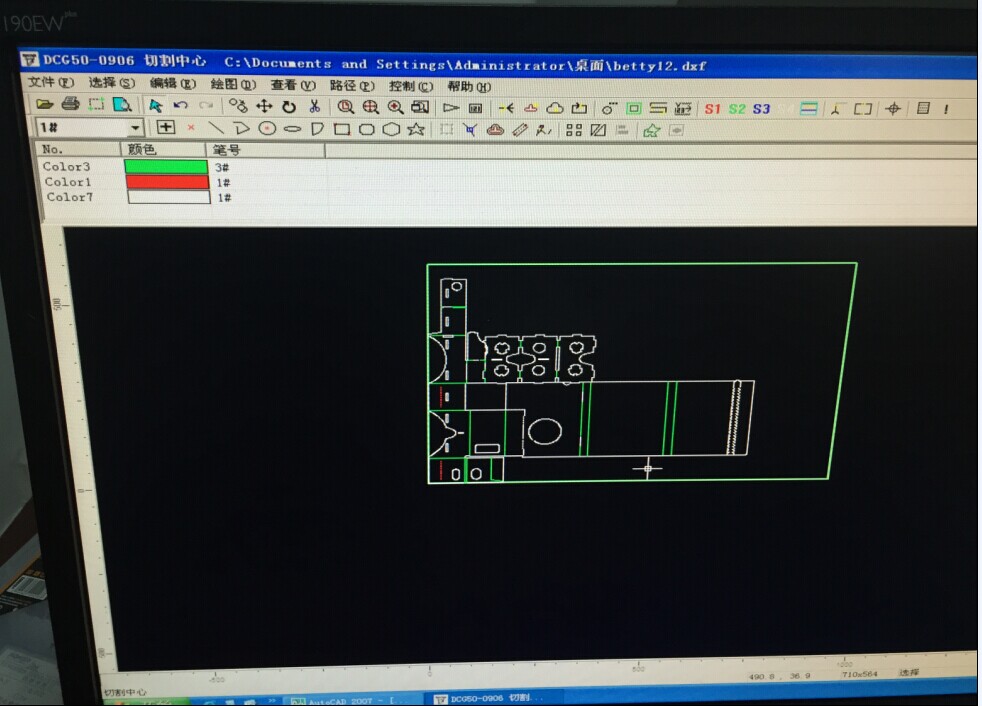The image size is (982, 706).
Task: Open the 文件 (File) menu
Action: (50, 83)
